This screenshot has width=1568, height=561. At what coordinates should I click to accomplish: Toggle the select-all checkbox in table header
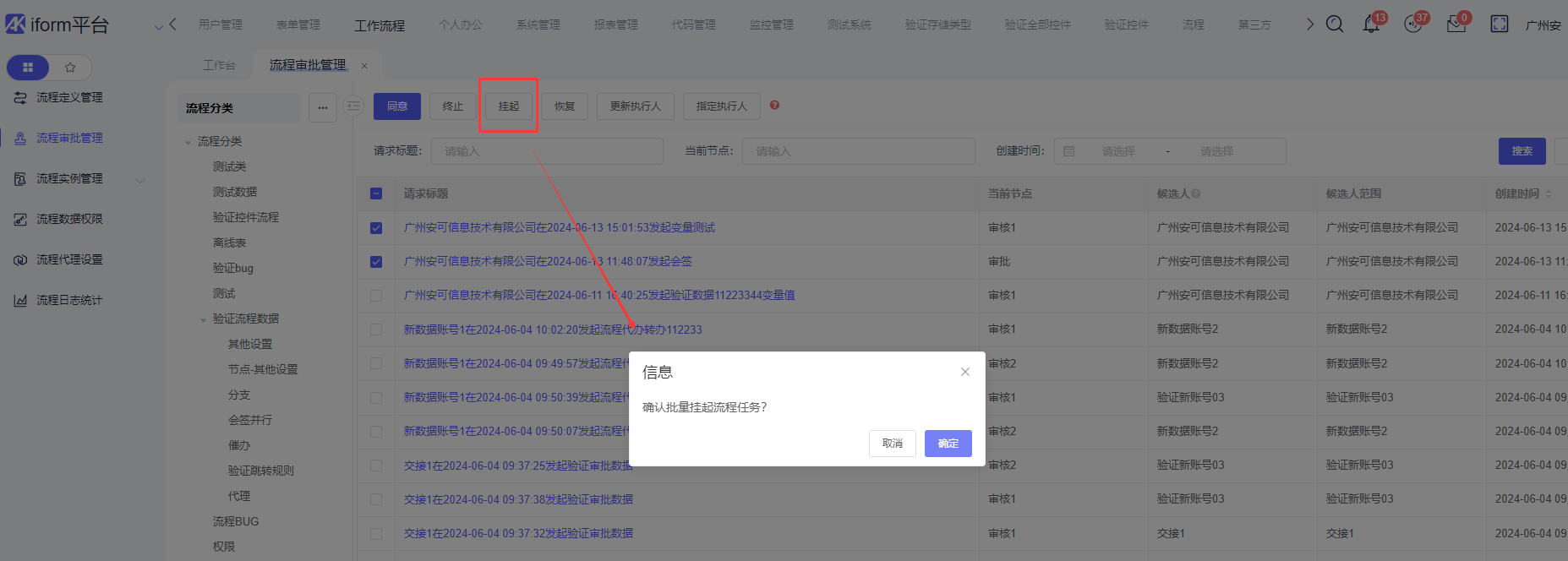(376, 193)
